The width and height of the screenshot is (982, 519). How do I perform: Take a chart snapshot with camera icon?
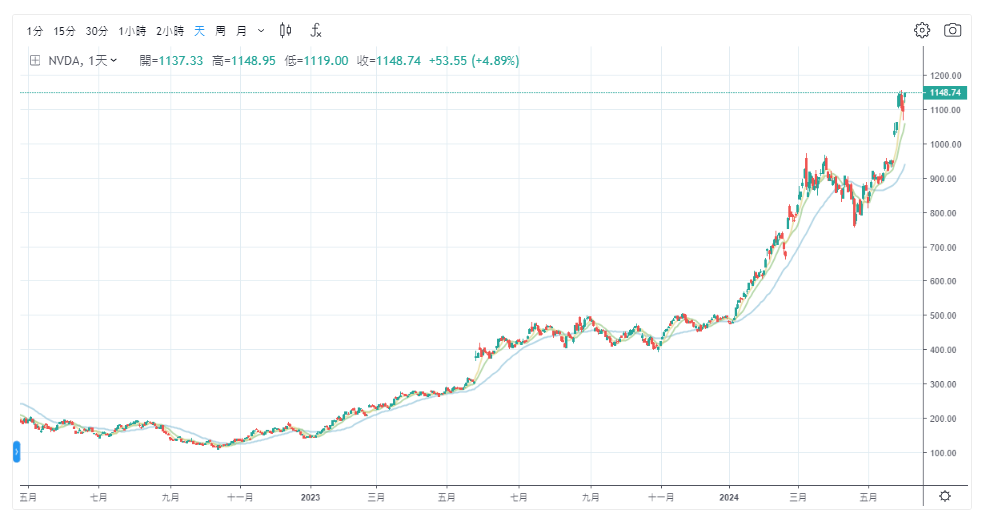coord(952,30)
